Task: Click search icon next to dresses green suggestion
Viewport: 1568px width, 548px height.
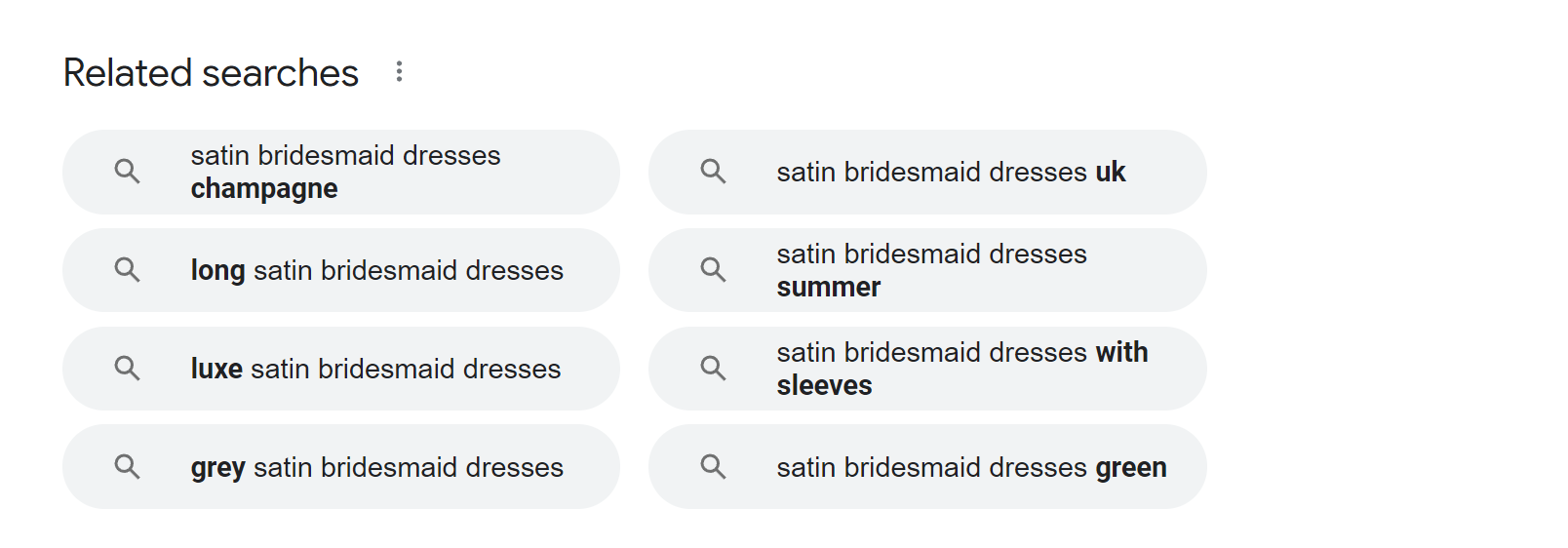Action: pos(713,467)
